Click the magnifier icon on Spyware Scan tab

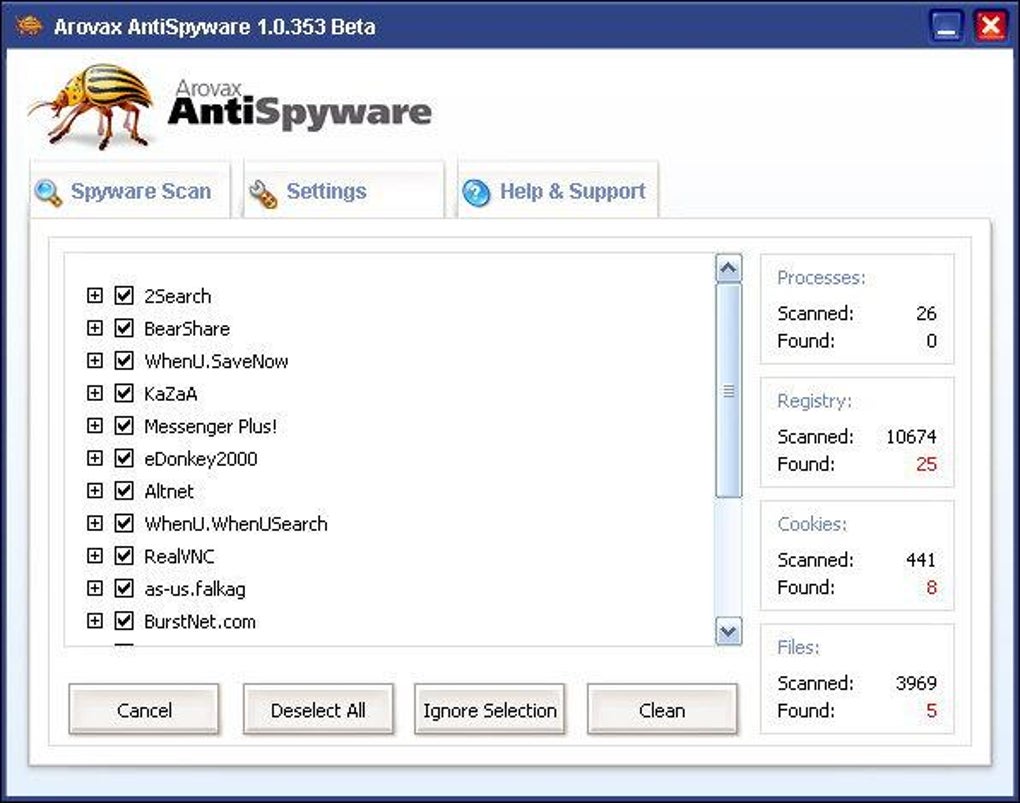[x=48, y=193]
